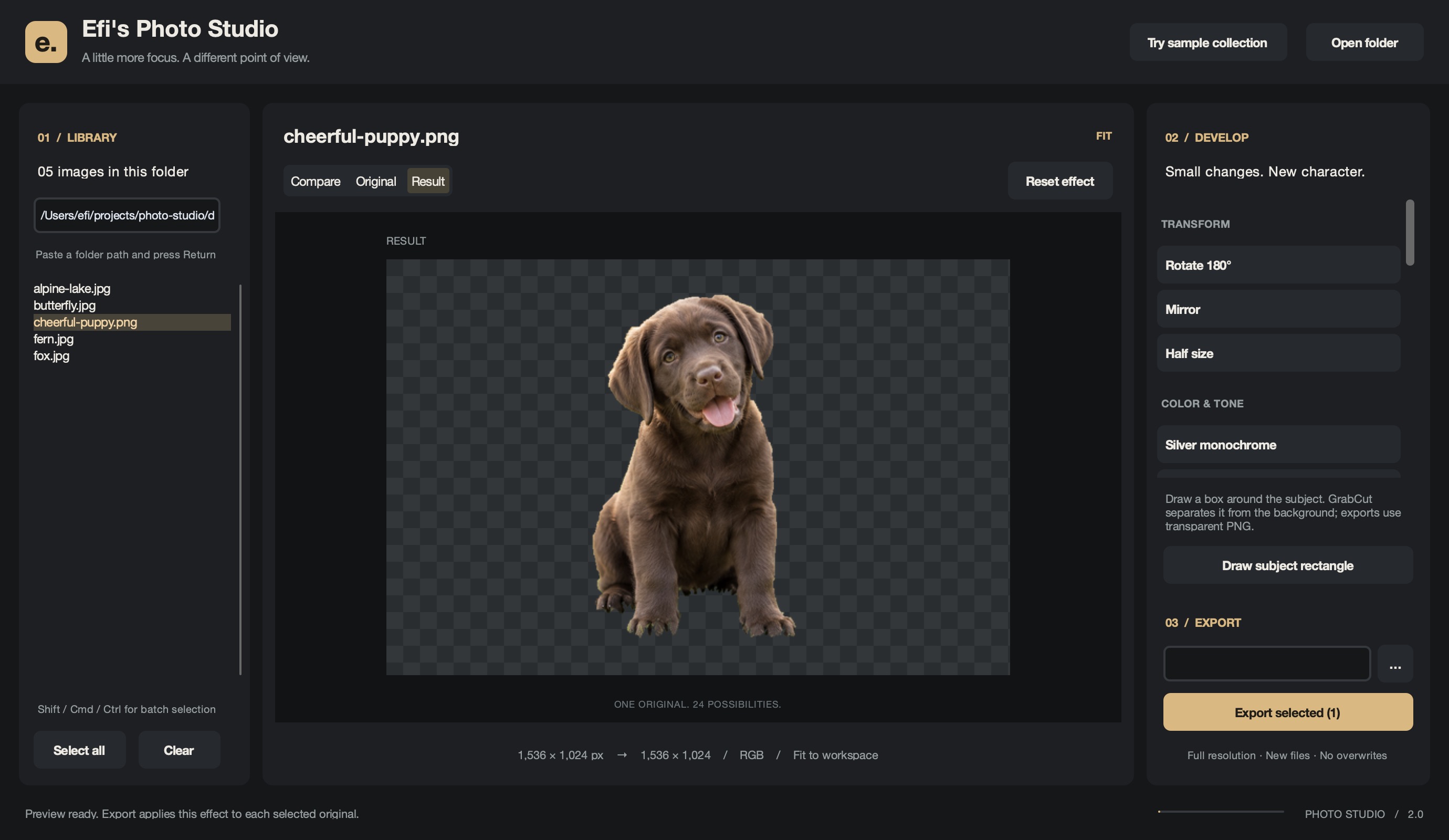Clear the library selection

pos(179,750)
